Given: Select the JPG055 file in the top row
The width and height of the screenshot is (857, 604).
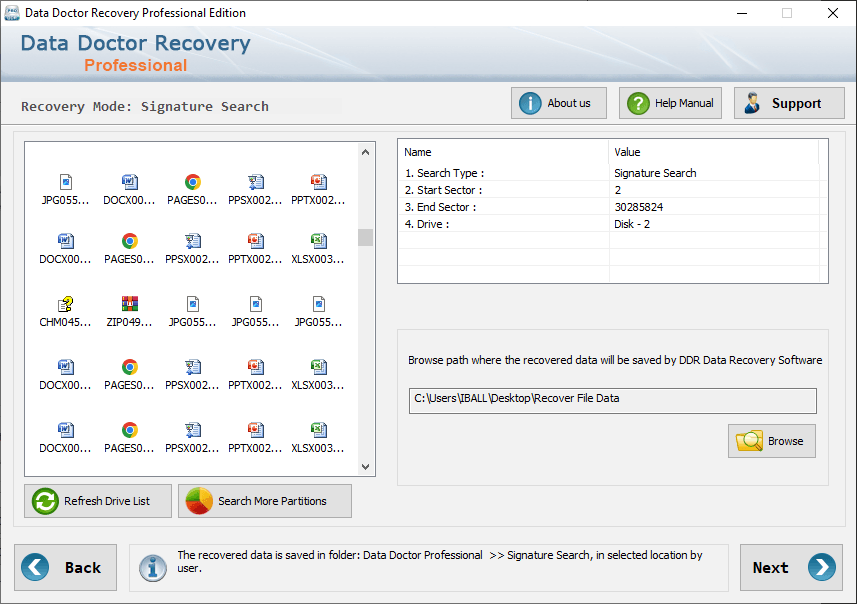Looking at the screenshot, I should click(66, 189).
